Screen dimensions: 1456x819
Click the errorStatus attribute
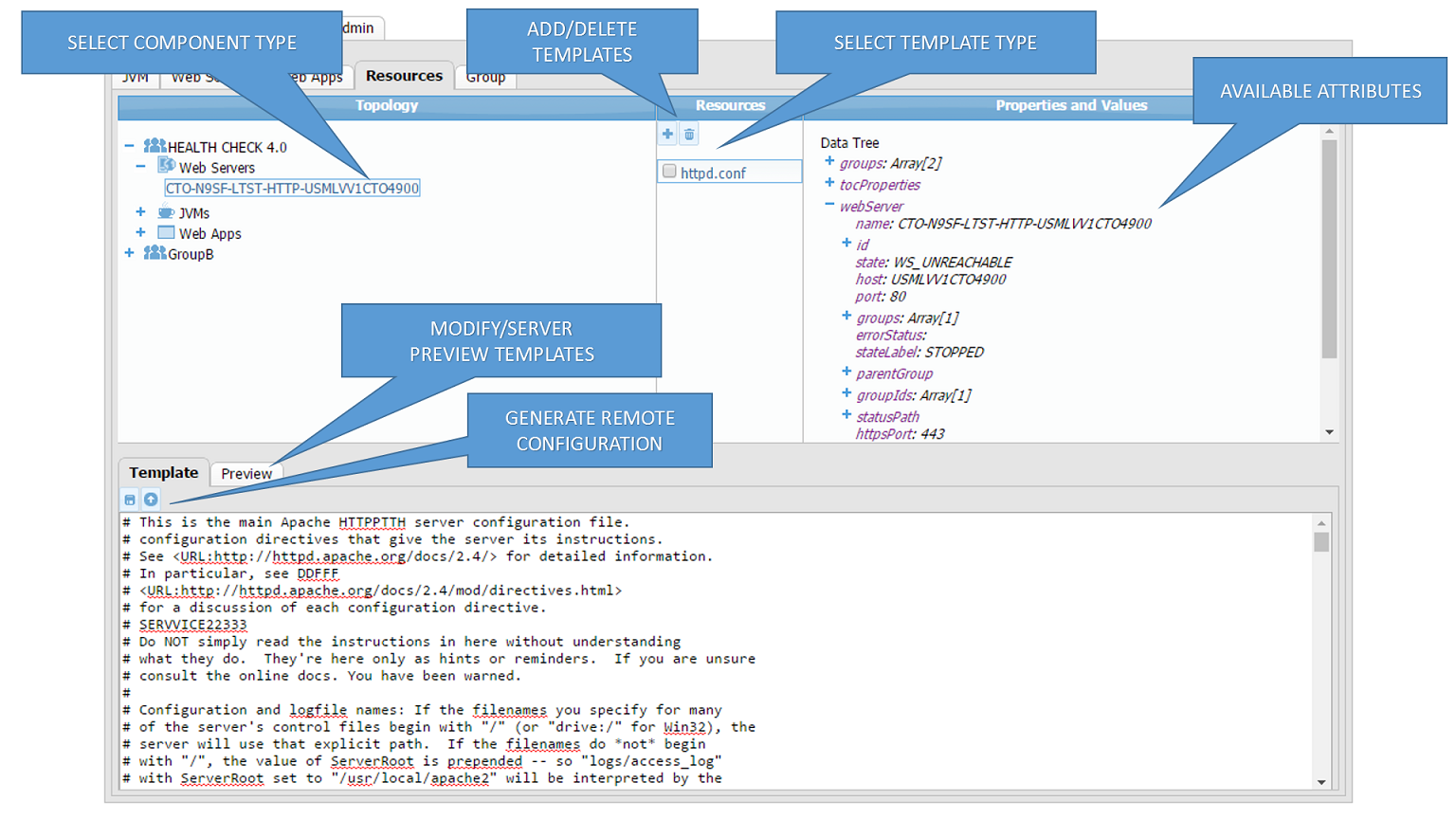click(891, 335)
